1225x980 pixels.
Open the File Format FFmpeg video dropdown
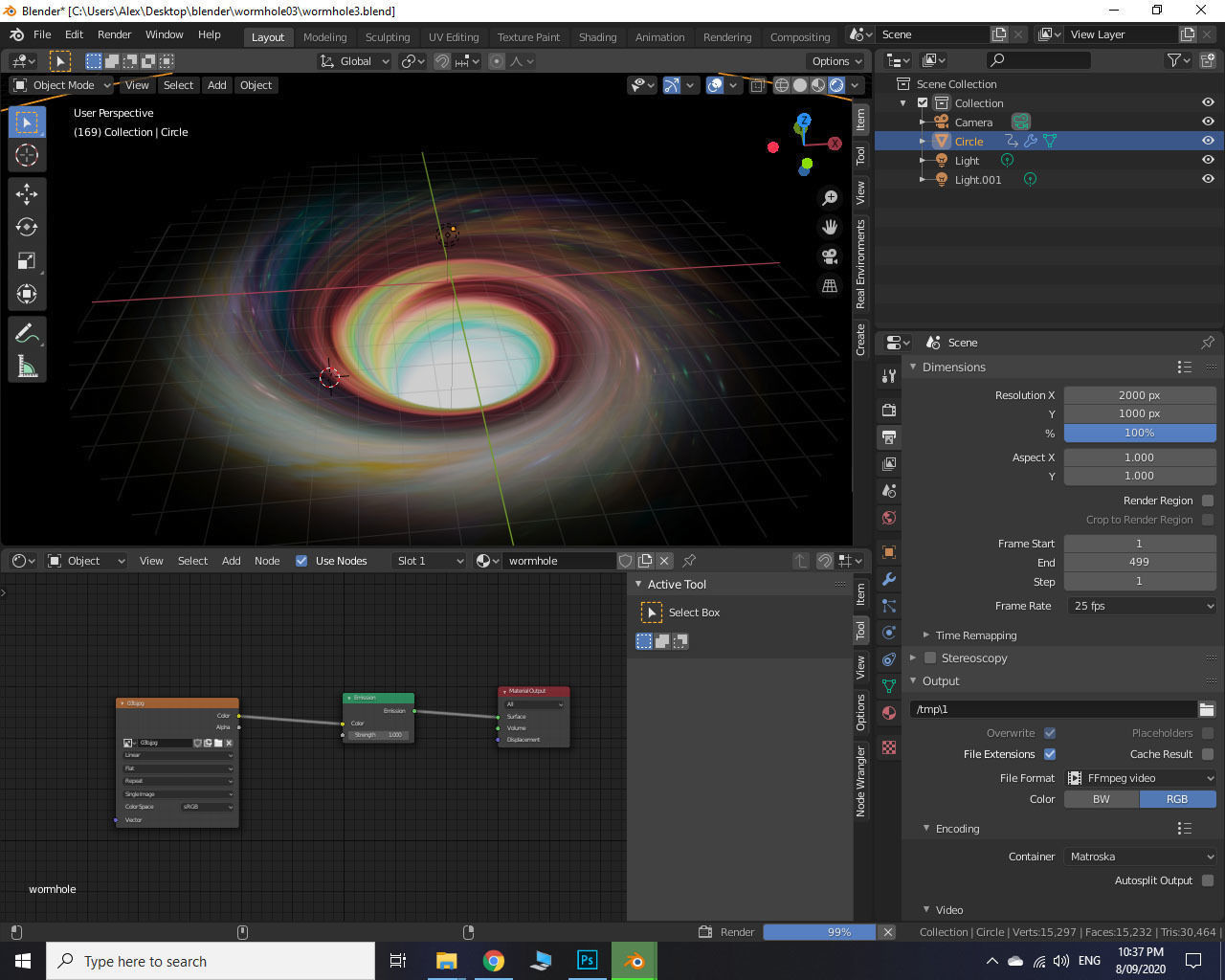1140,778
